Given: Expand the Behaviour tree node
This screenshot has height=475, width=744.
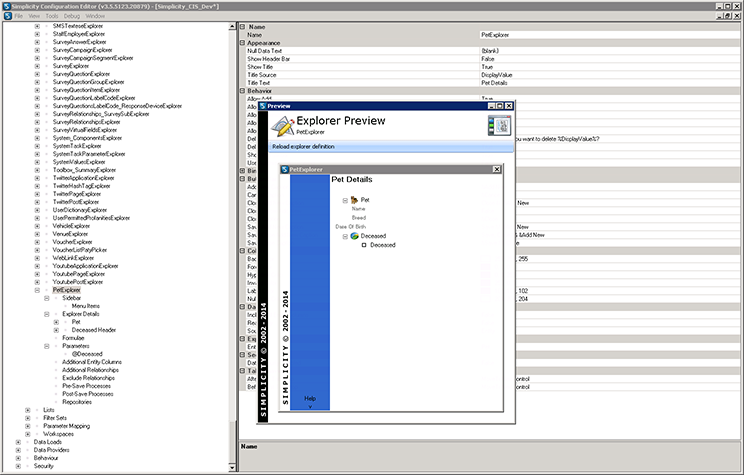Looking at the screenshot, I should point(18,458).
